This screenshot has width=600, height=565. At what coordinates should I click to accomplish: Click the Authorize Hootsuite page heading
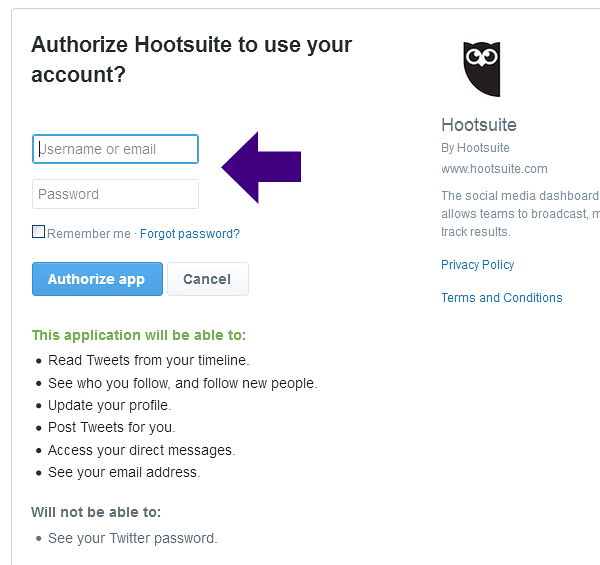click(191, 59)
